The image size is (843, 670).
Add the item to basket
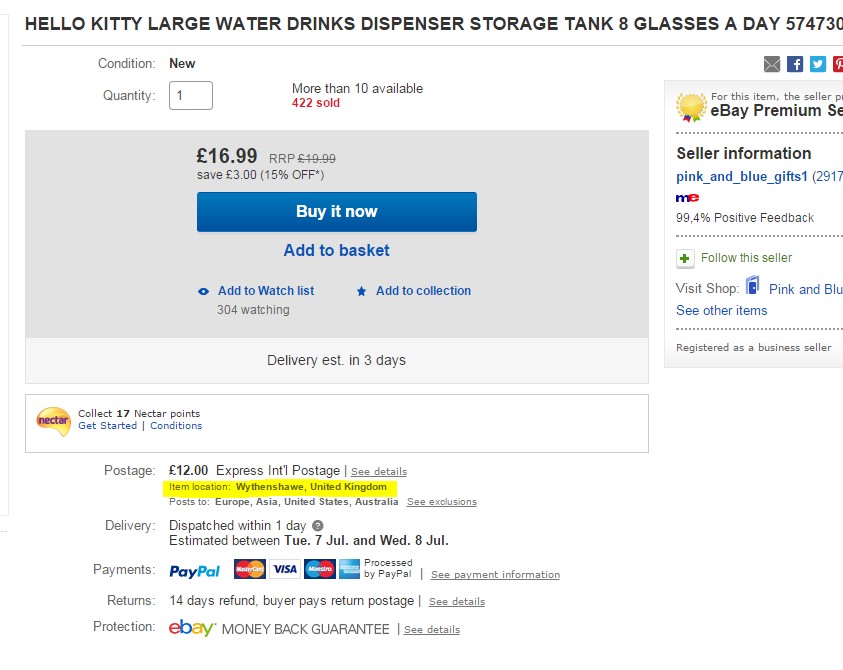pyautogui.click(x=336, y=250)
